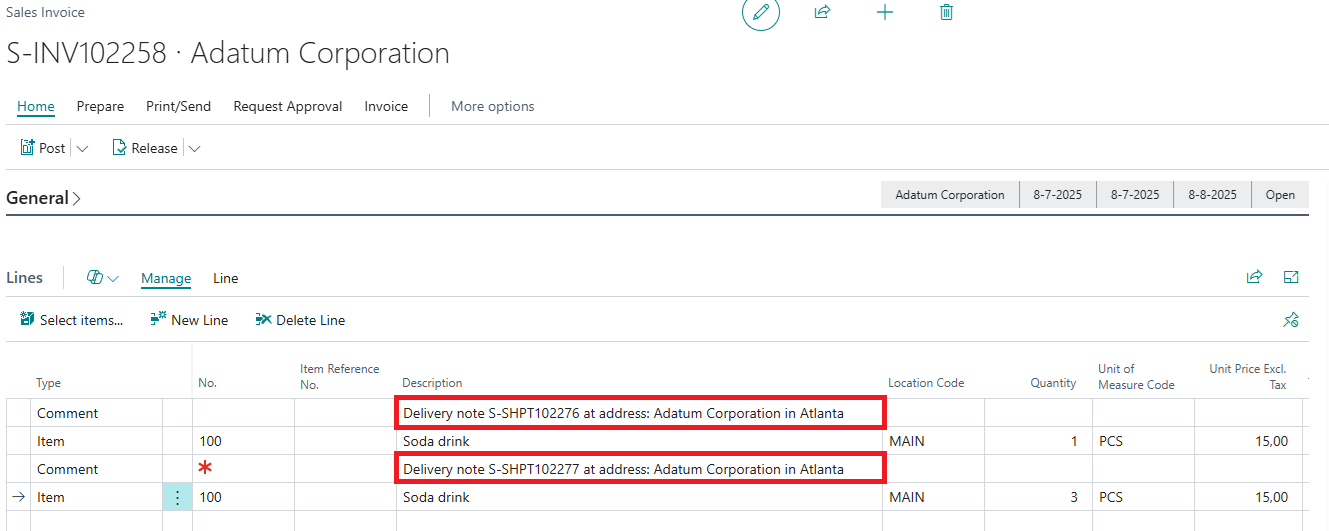Screen dimensions: 1329x531
Task: Expand the Post dropdown arrow
Action: [82, 148]
